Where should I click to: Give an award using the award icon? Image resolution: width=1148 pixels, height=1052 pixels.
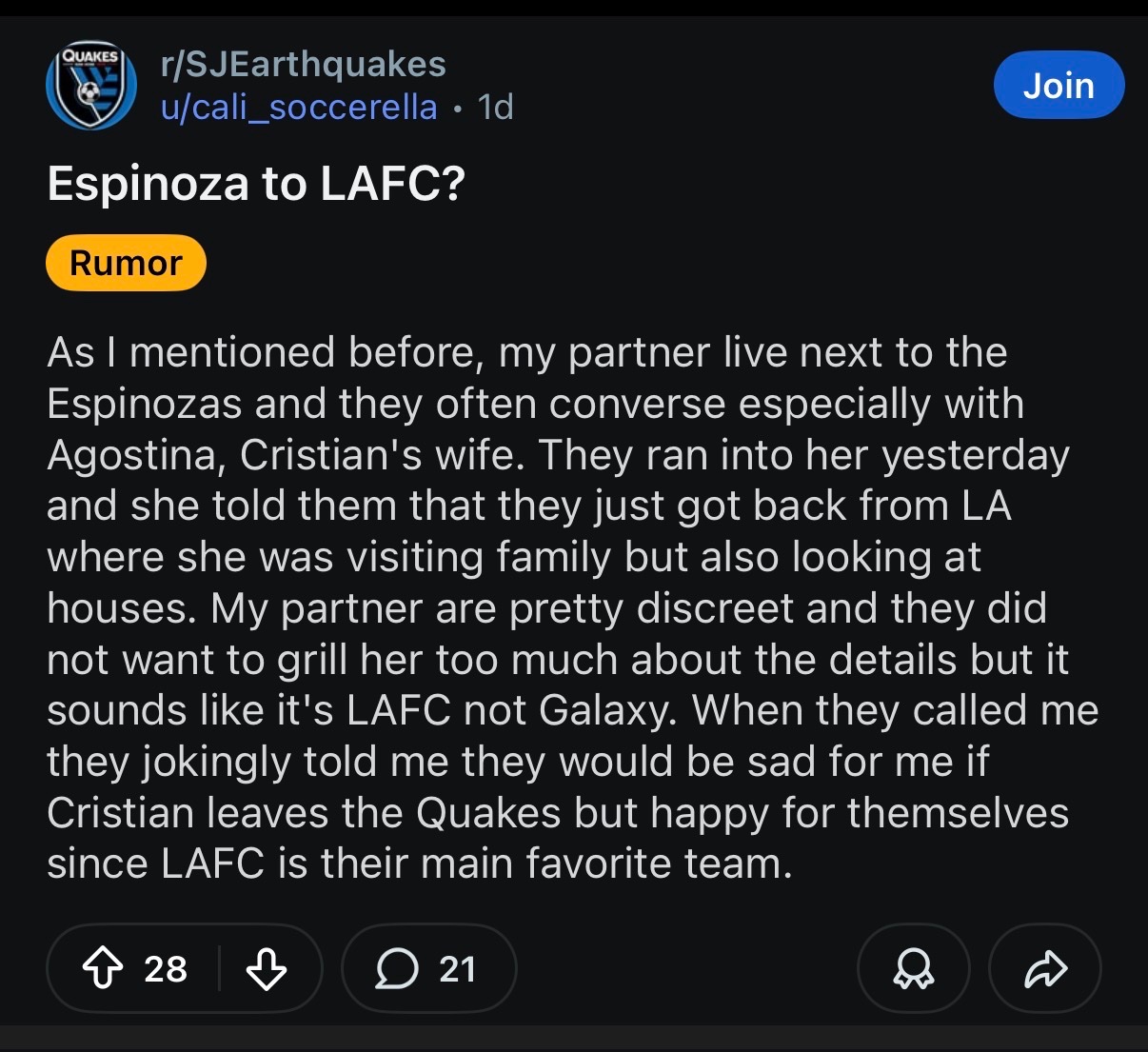coord(913,969)
